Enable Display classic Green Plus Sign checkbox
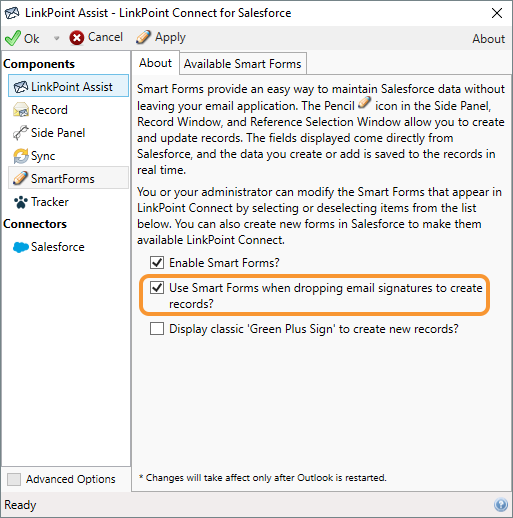 pyautogui.click(x=157, y=328)
